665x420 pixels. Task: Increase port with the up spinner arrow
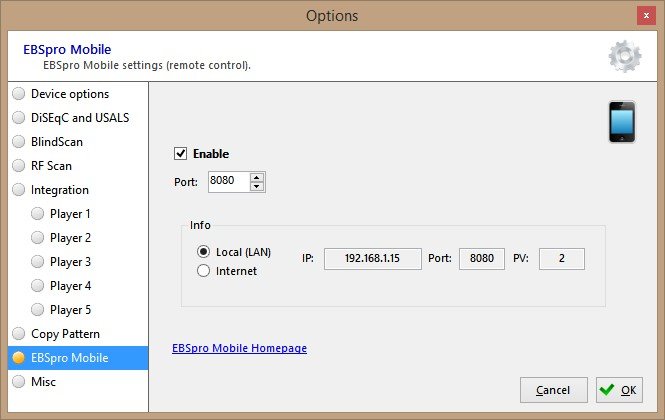pyautogui.click(x=257, y=177)
